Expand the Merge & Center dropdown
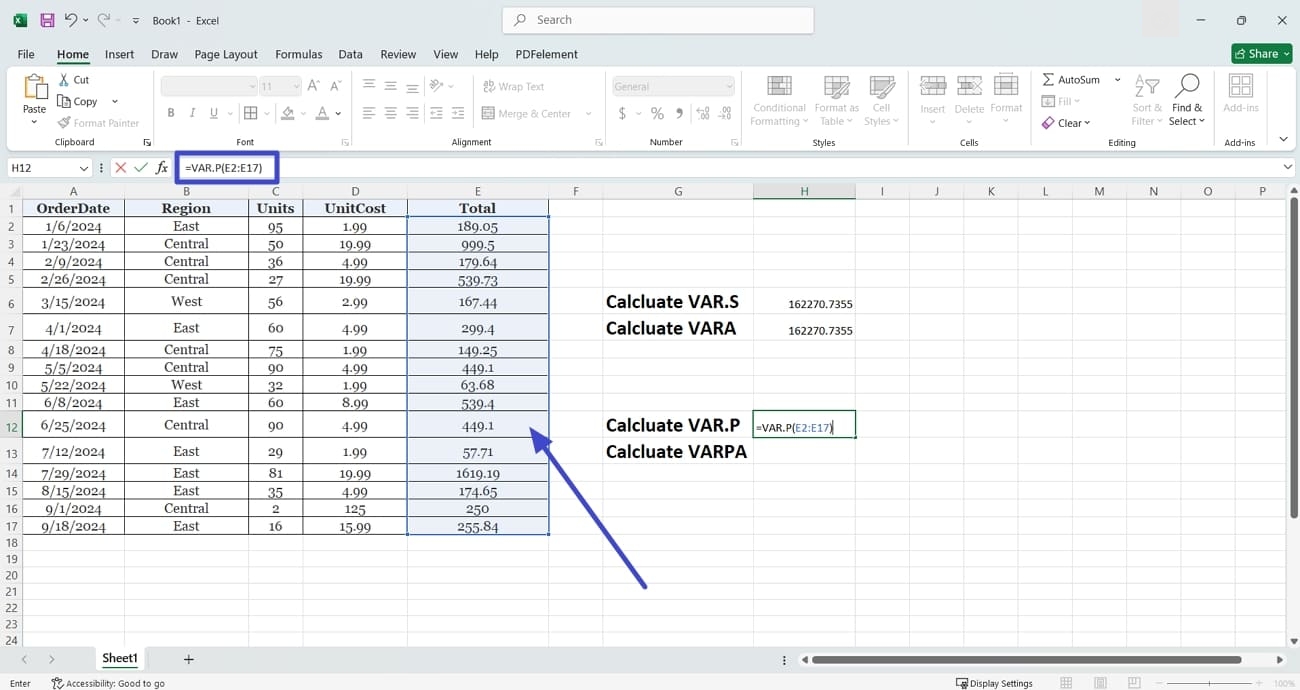This screenshot has height=690, width=1300. pyautogui.click(x=588, y=113)
